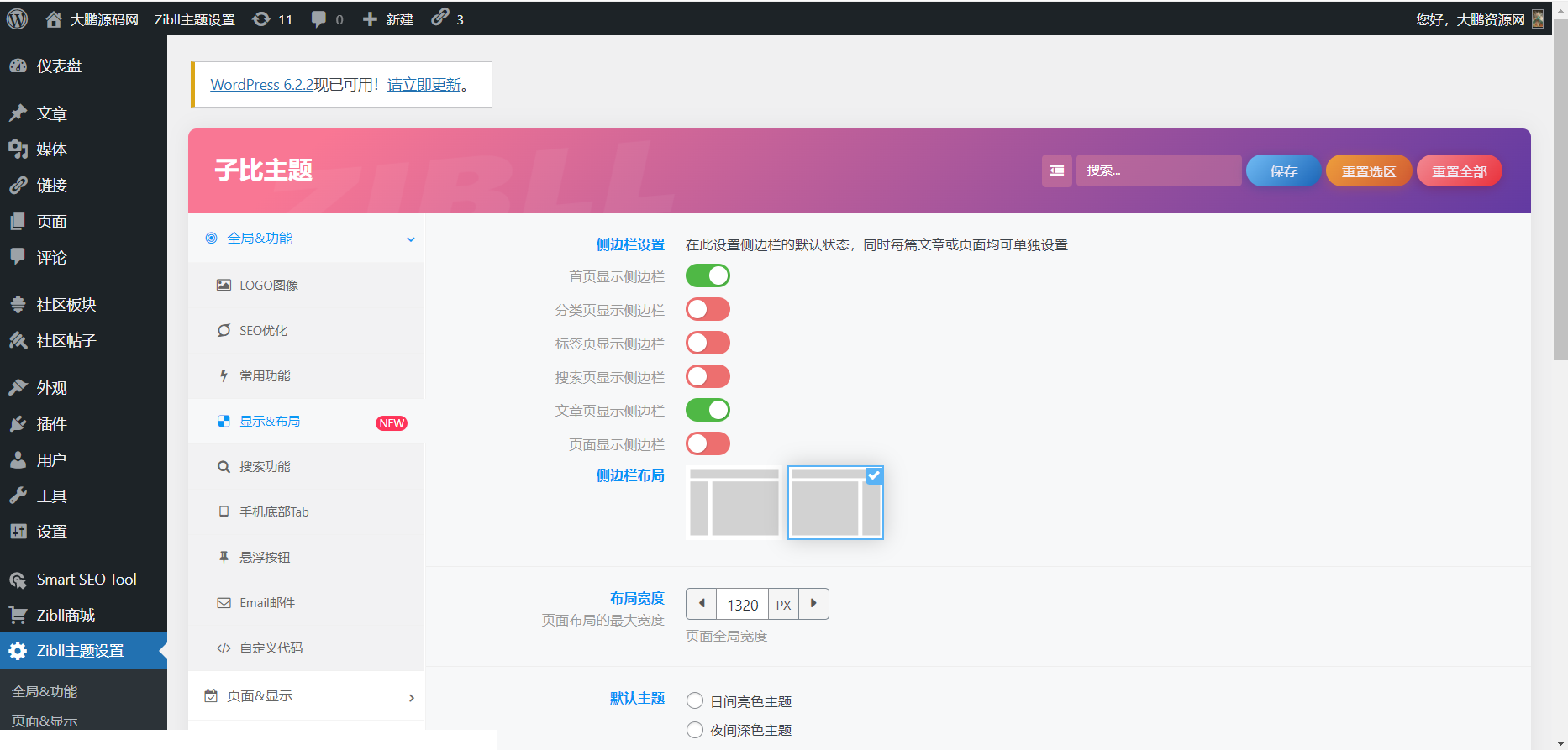Click the theme settings 搜索 input field
This screenshot has width=1568, height=750.
click(1158, 170)
